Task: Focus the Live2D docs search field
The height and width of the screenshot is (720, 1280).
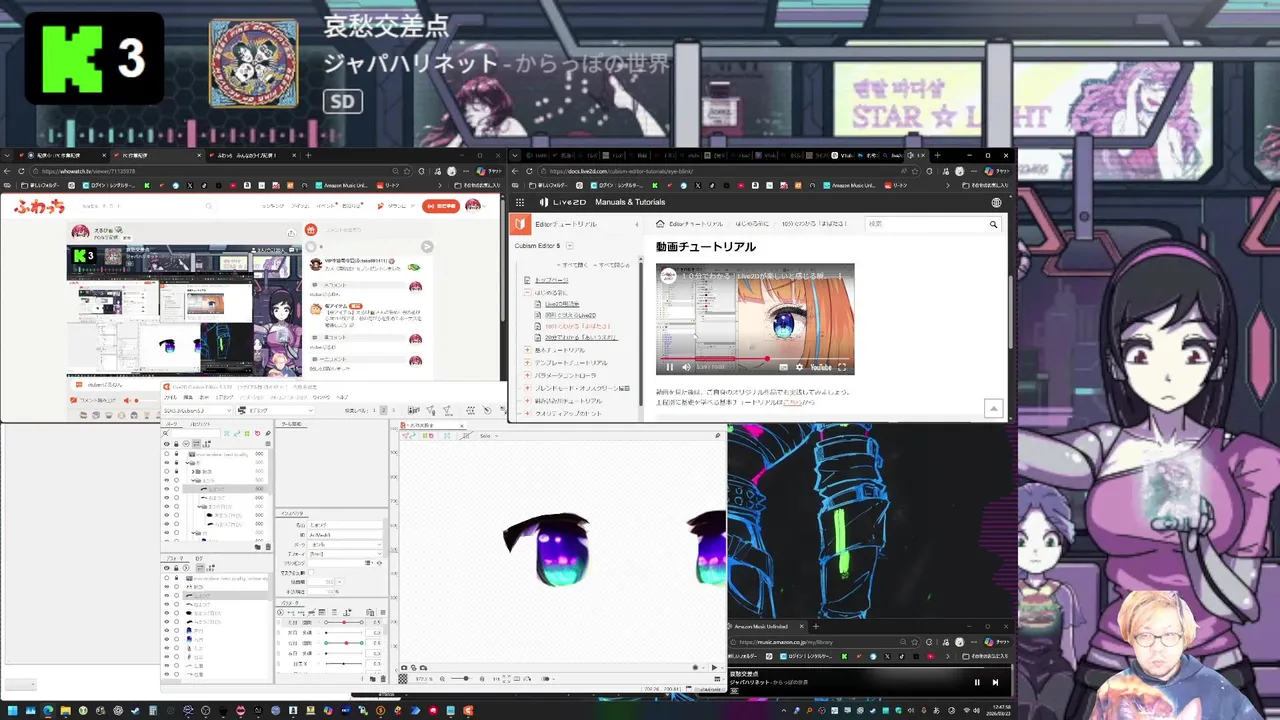Action: coord(925,224)
